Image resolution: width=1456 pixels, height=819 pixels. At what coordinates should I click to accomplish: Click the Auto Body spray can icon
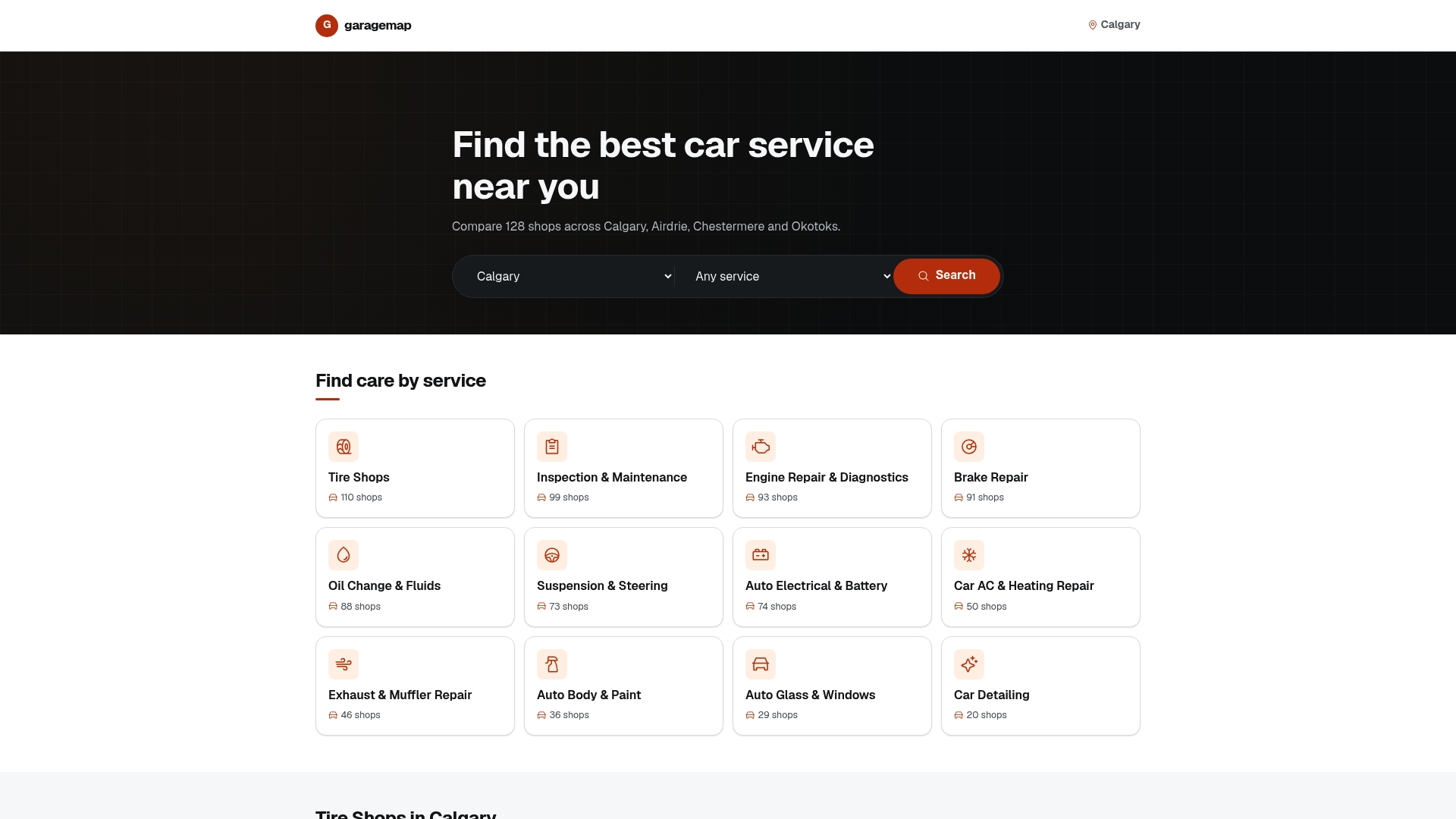pos(552,664)
